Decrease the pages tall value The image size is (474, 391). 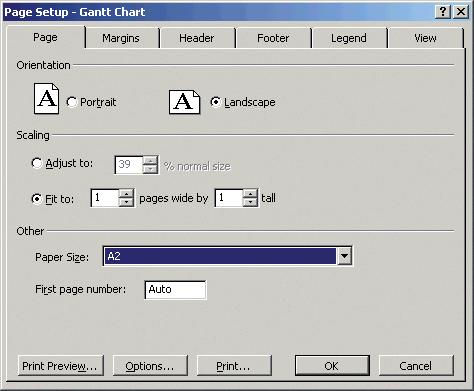[250, 202]
